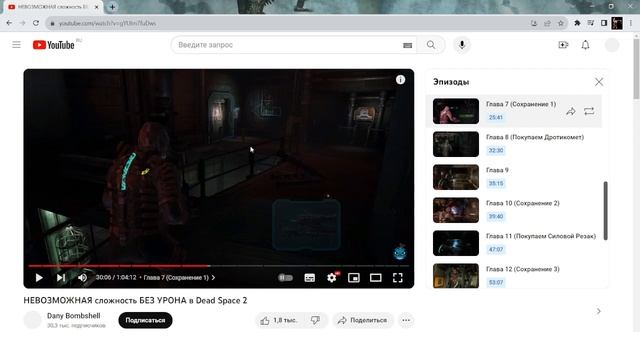Image resolution: width=640 pixels, height=360 pixels.
Task: Open the Chrome profile picture
Action: [617, 23]
